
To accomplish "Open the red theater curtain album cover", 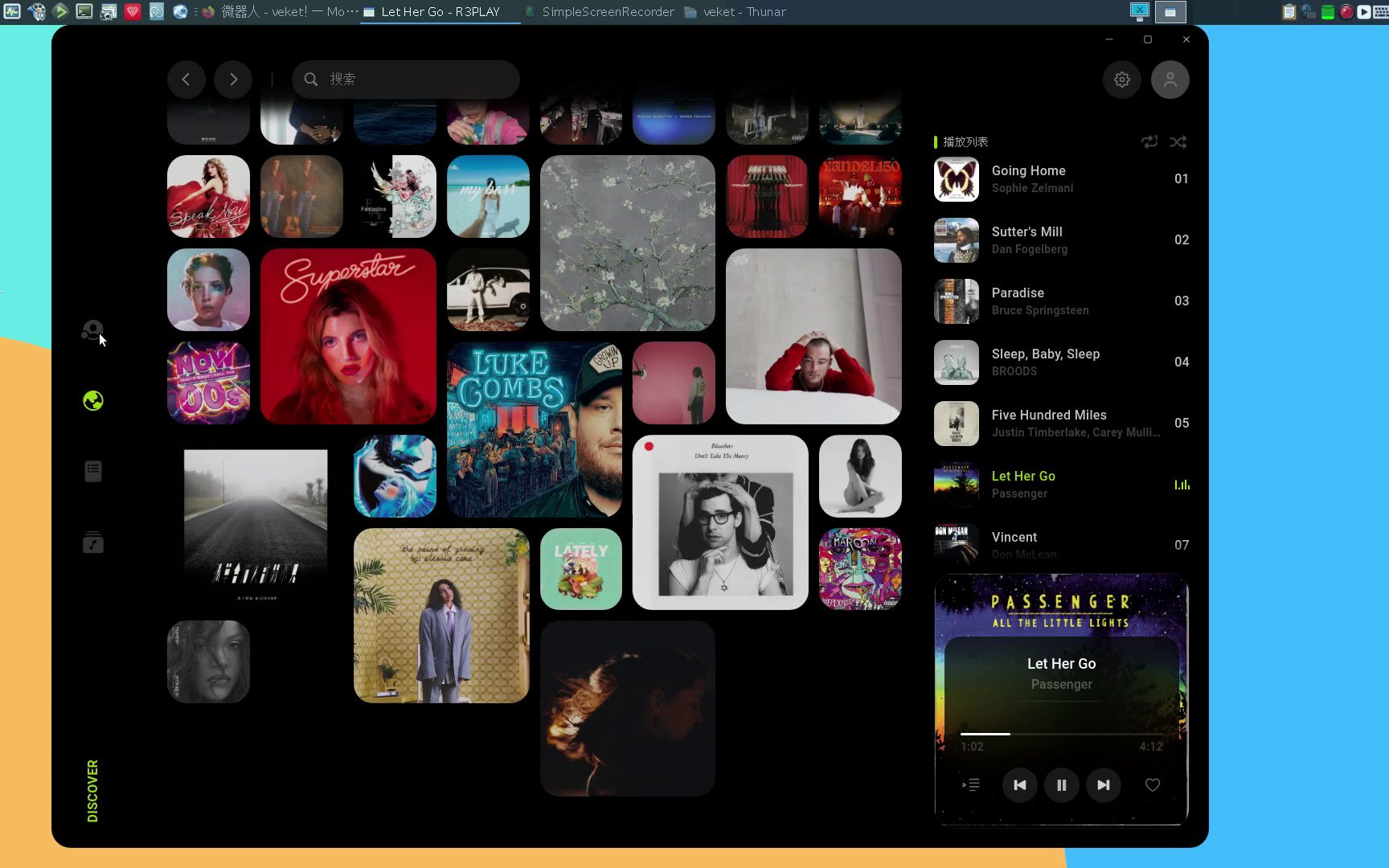I will pyautogui.click(x=767, y=197).
